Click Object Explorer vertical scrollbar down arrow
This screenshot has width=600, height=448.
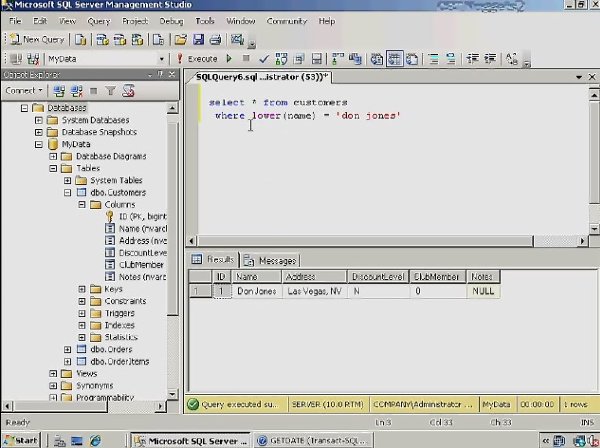click(172, 394)
